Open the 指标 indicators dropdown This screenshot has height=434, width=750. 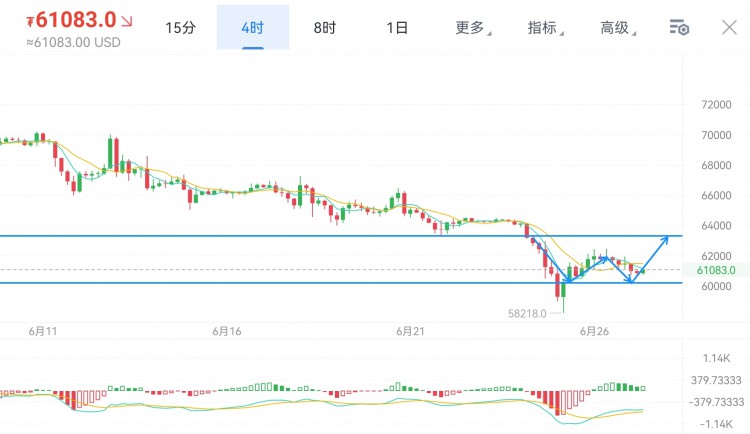pyautogui.click(x=545, y=28)
